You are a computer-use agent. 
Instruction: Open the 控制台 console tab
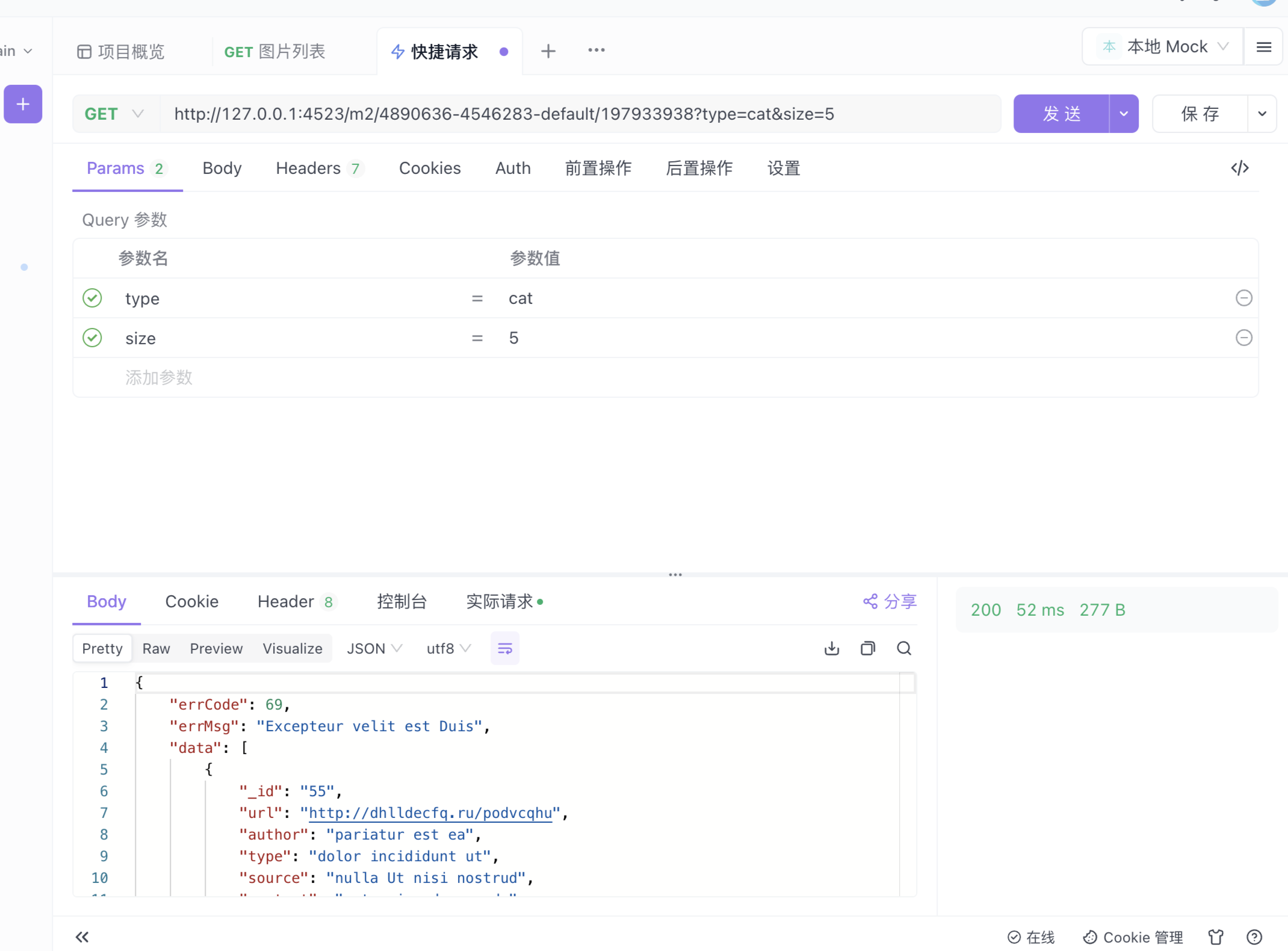(401, 601)
